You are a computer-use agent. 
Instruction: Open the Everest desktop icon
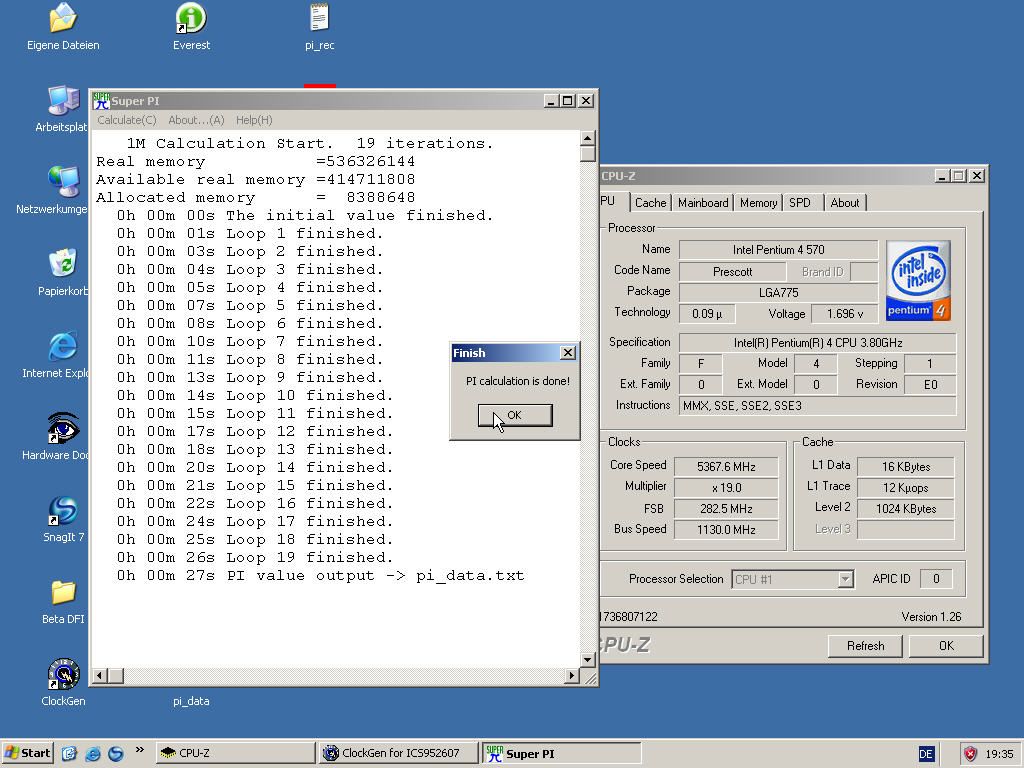click(190, 18)
